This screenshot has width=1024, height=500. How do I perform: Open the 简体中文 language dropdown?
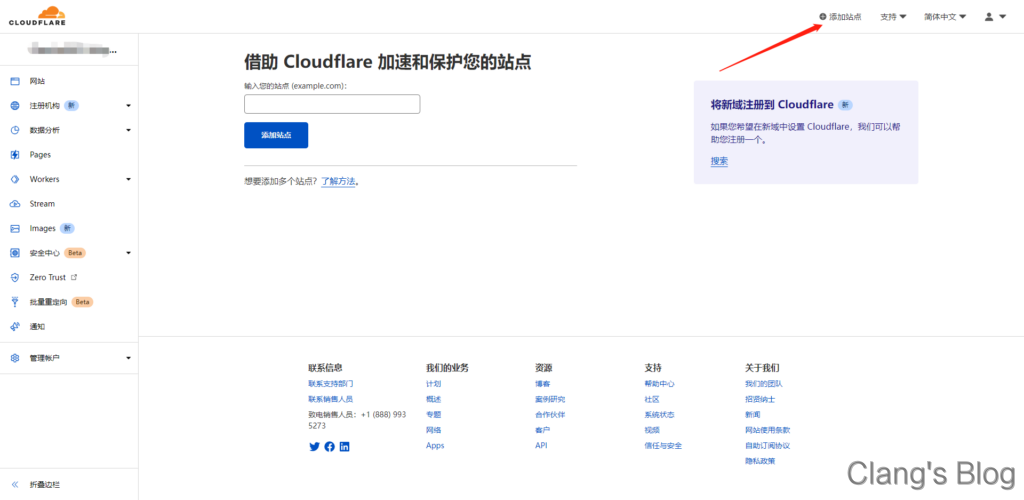point(945,17)
